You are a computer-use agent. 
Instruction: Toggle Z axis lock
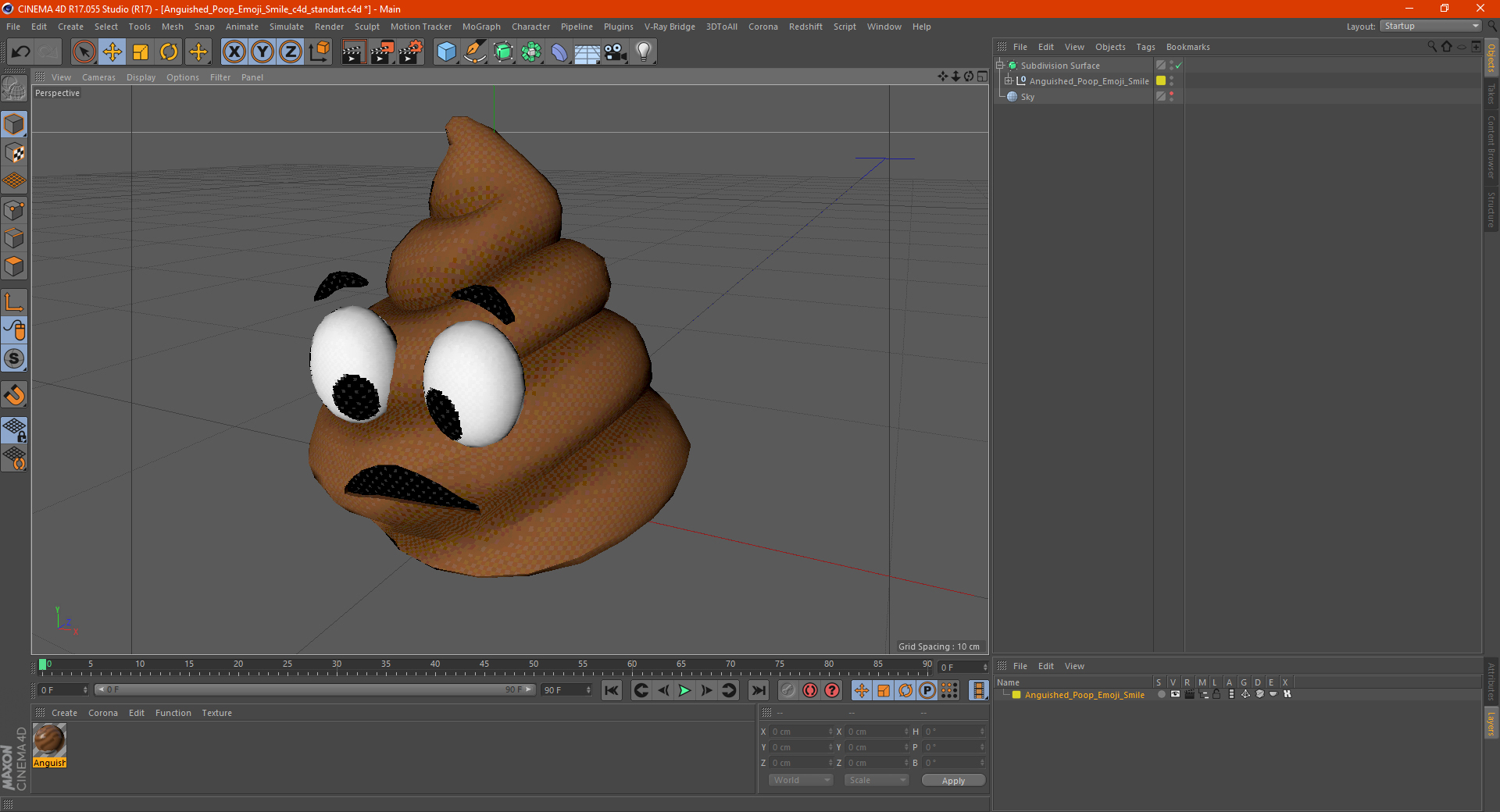tap(291, 52)
